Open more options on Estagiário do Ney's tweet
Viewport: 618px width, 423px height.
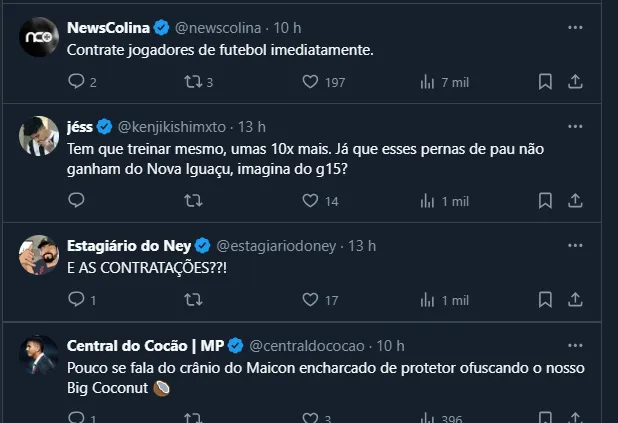(575, 245)
